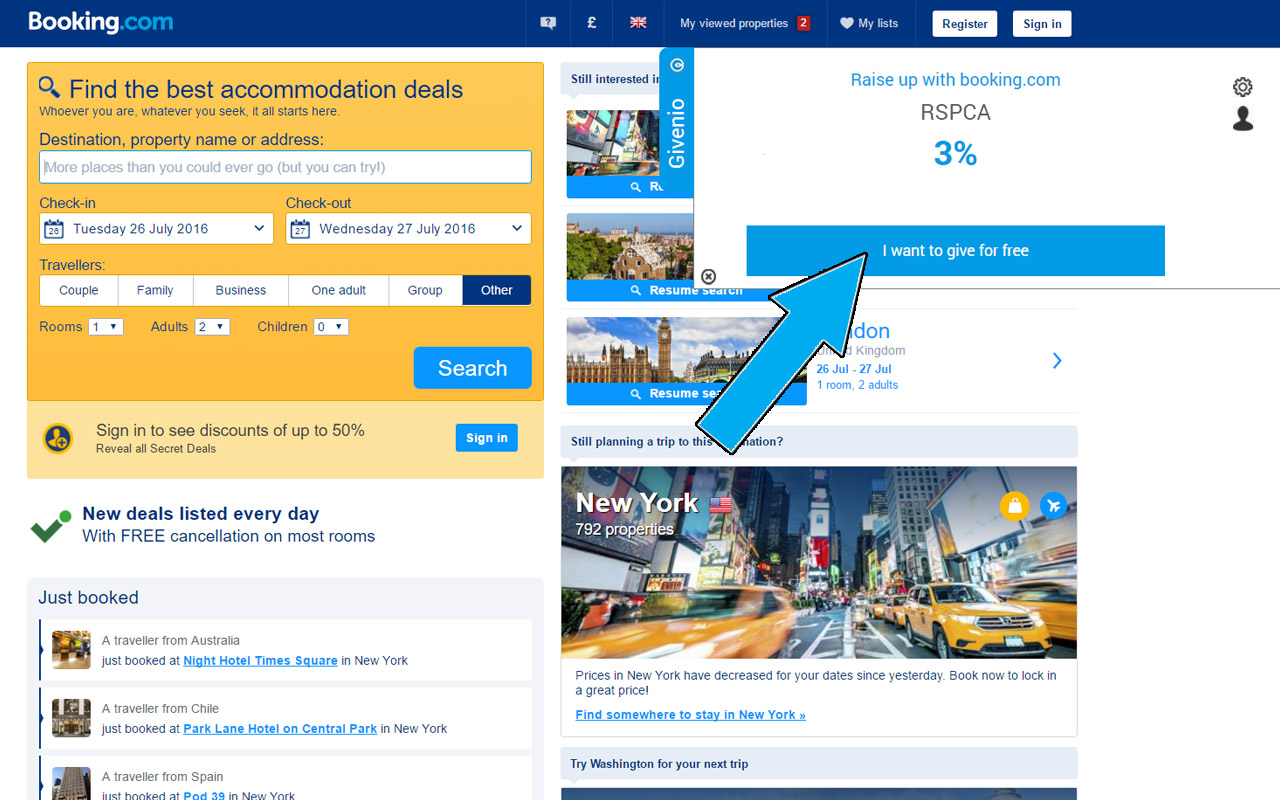Open the Adults number dropdown
The width and height of the screenshot is (1280, 800).
(x=212, y=327)
